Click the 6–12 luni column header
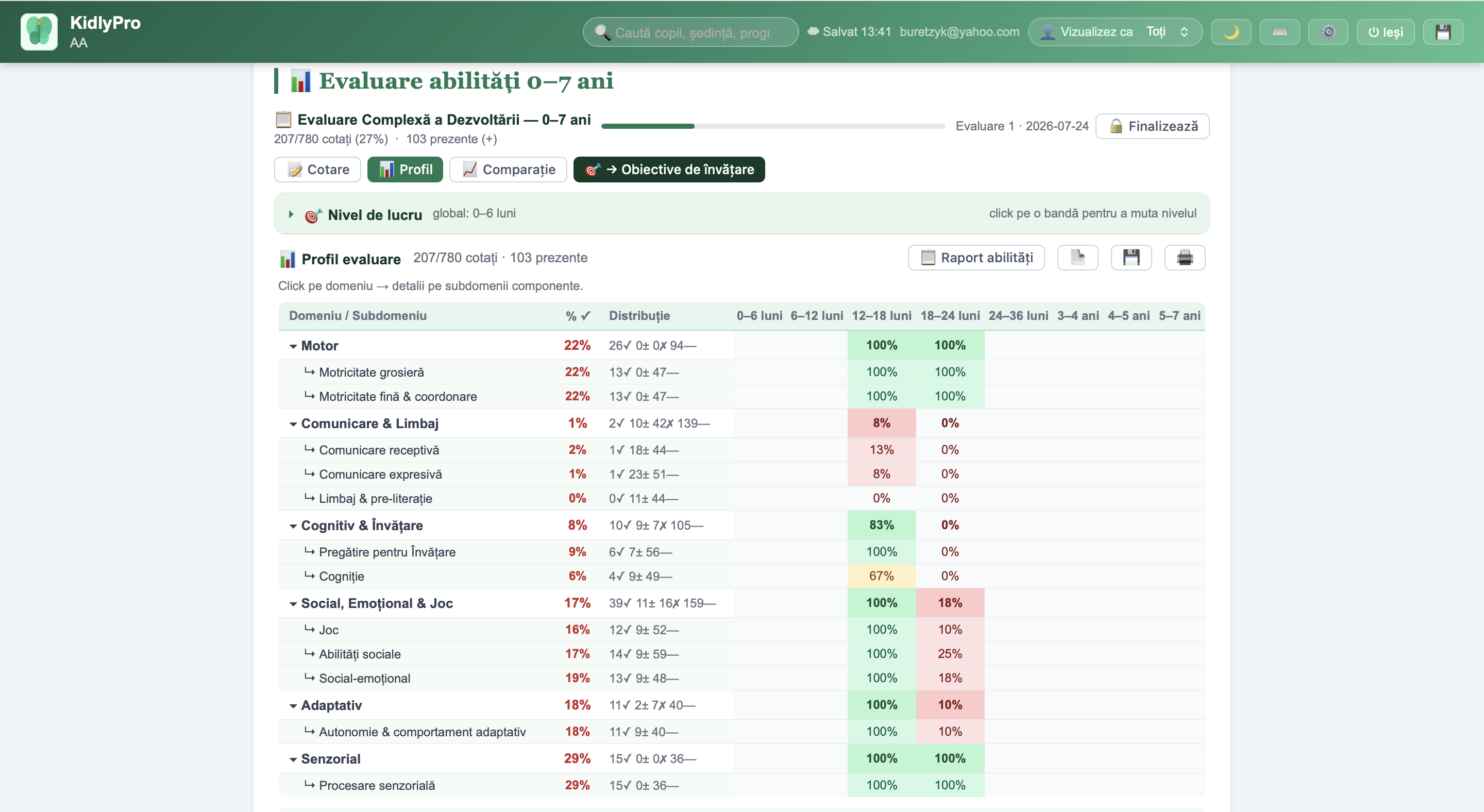The image size is (1484, 812). click(x=817, y=316)
